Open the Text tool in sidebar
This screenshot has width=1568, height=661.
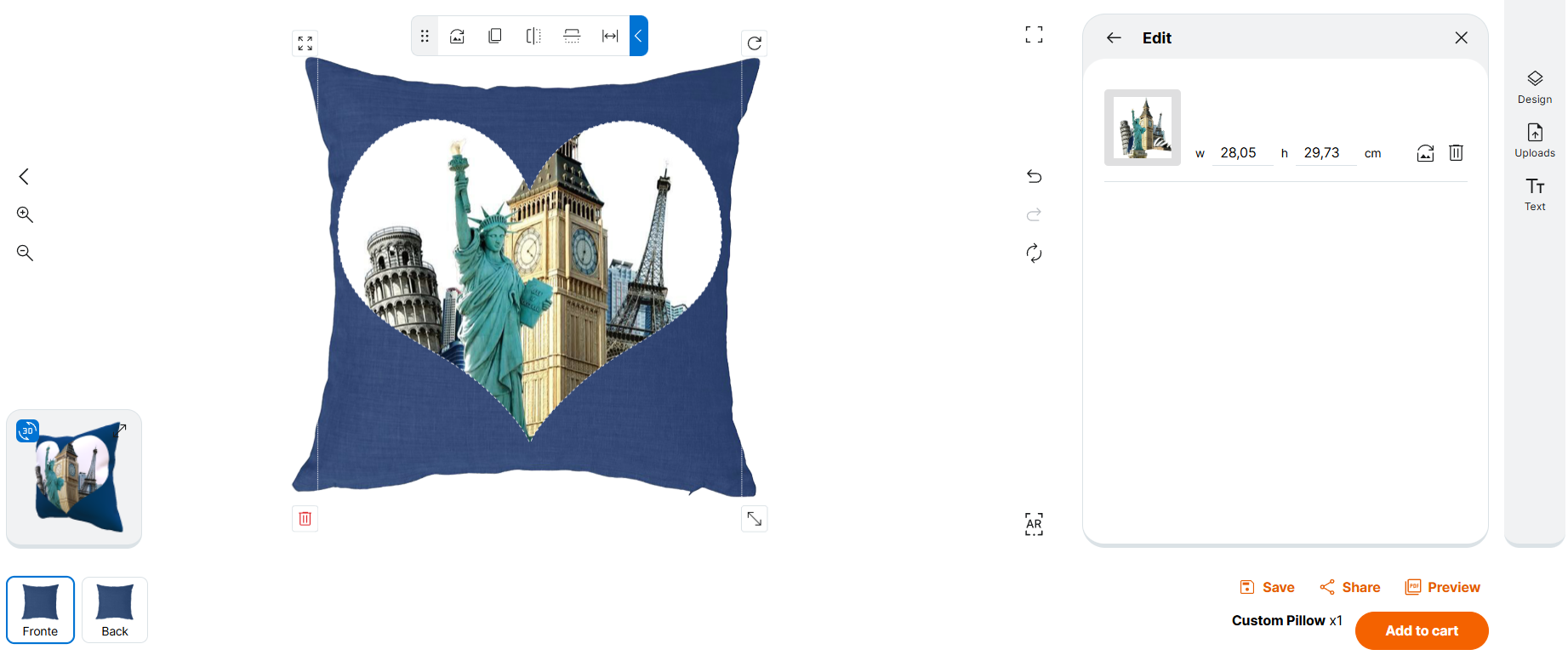click(x=1535, y=194)
